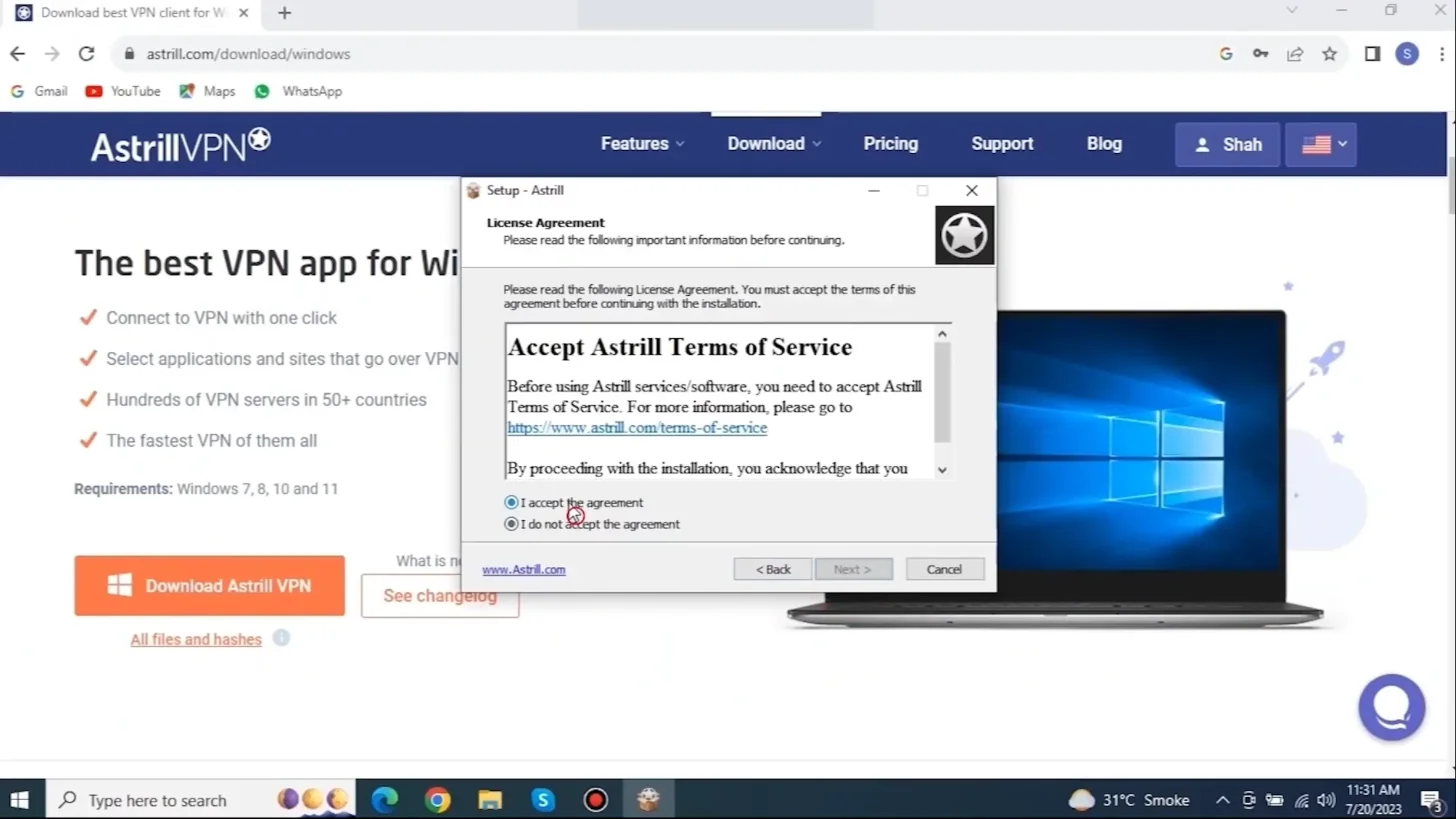Click the taskbar search box
This screenshot has height=819, width=1456.
(x=200, y=800)
